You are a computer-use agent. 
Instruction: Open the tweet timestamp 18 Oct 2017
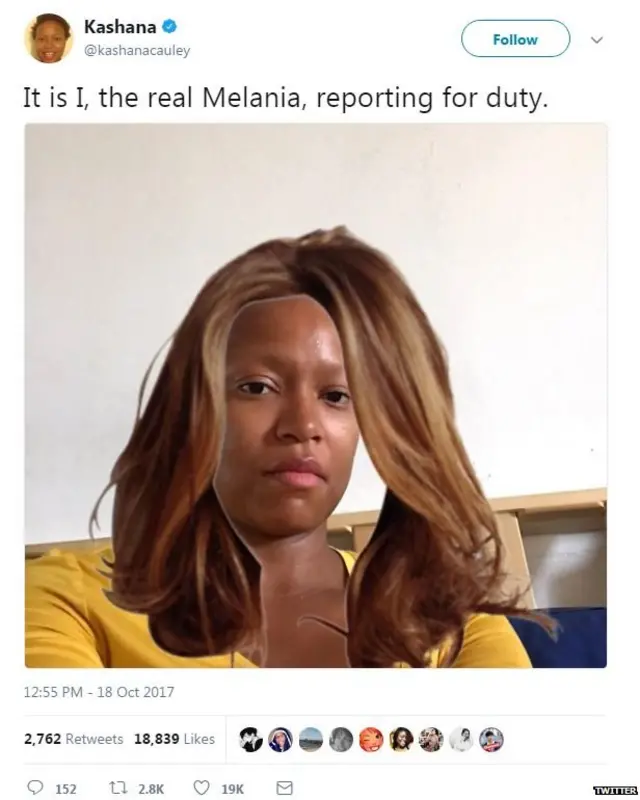tap(99, 692)
